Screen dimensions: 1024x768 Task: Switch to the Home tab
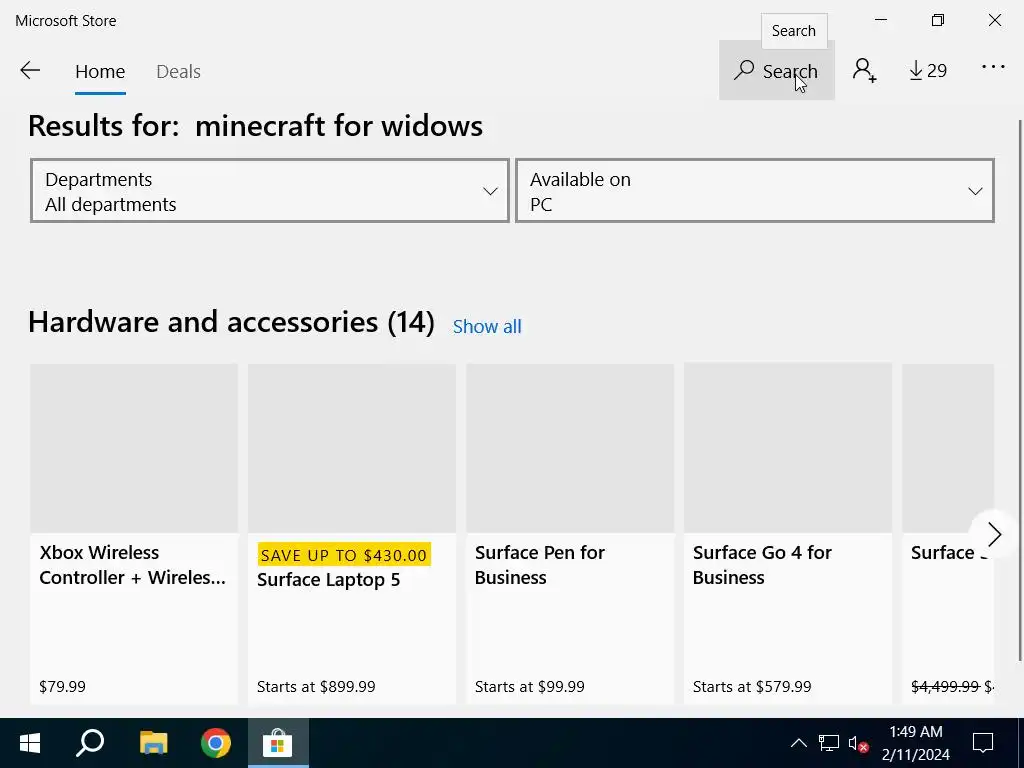100,71
